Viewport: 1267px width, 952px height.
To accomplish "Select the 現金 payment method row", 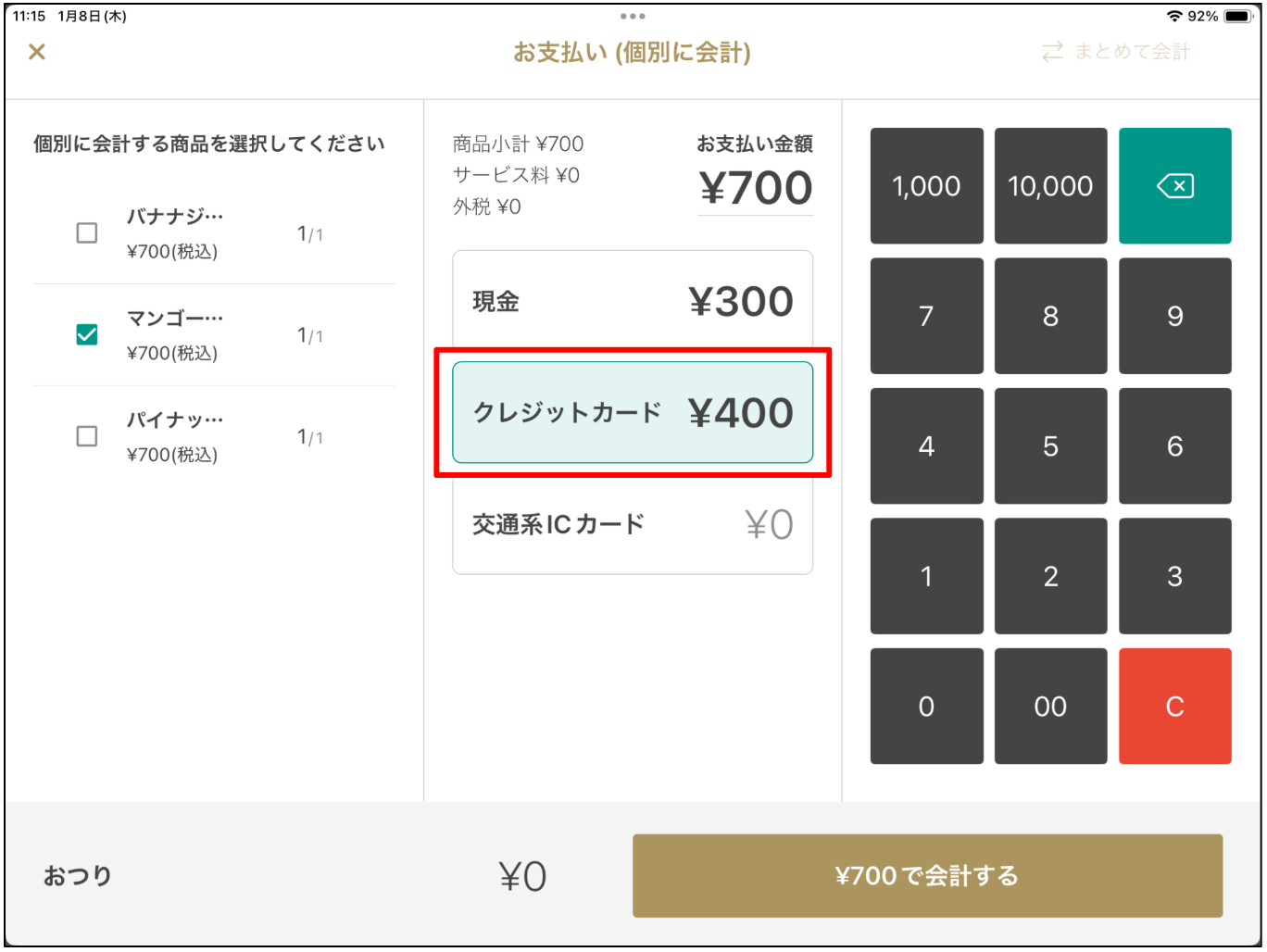I will coord(633,301).
